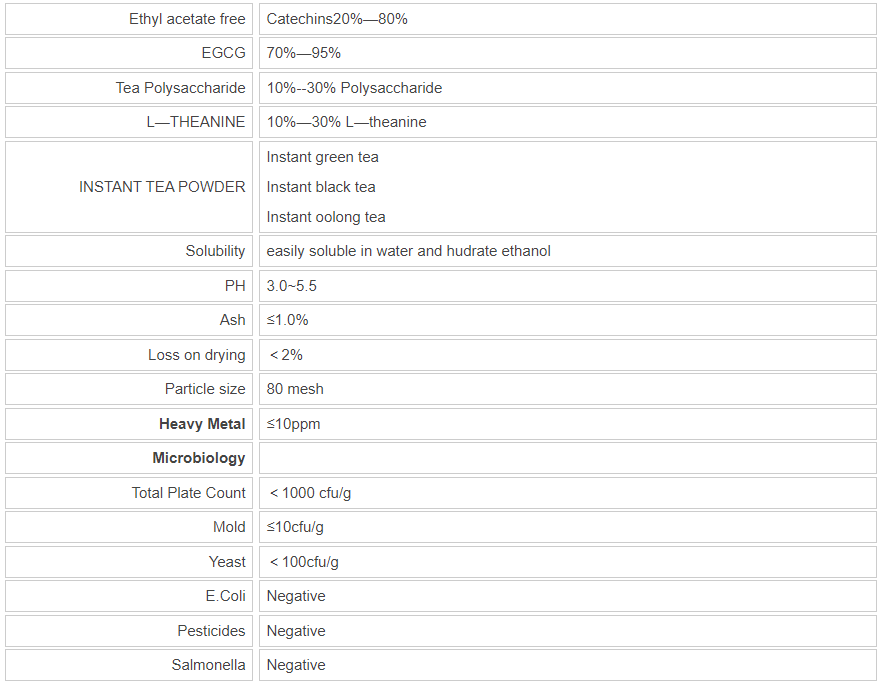Viewport: 884px width, 685px height.
Task: Select the "INSTANT TEA POWDER" label
Action: [162, 187]
